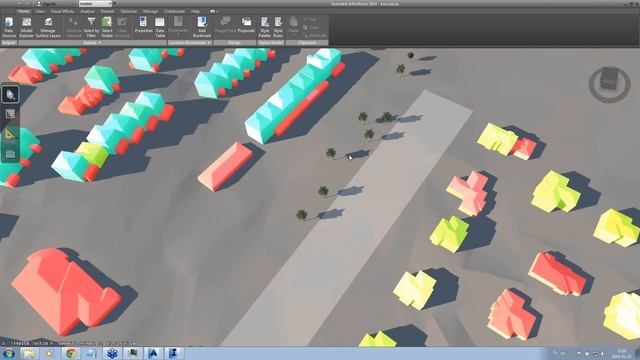Select the top arrow tool in left toolbar
The image size is (640, 360).
[10, 95]
